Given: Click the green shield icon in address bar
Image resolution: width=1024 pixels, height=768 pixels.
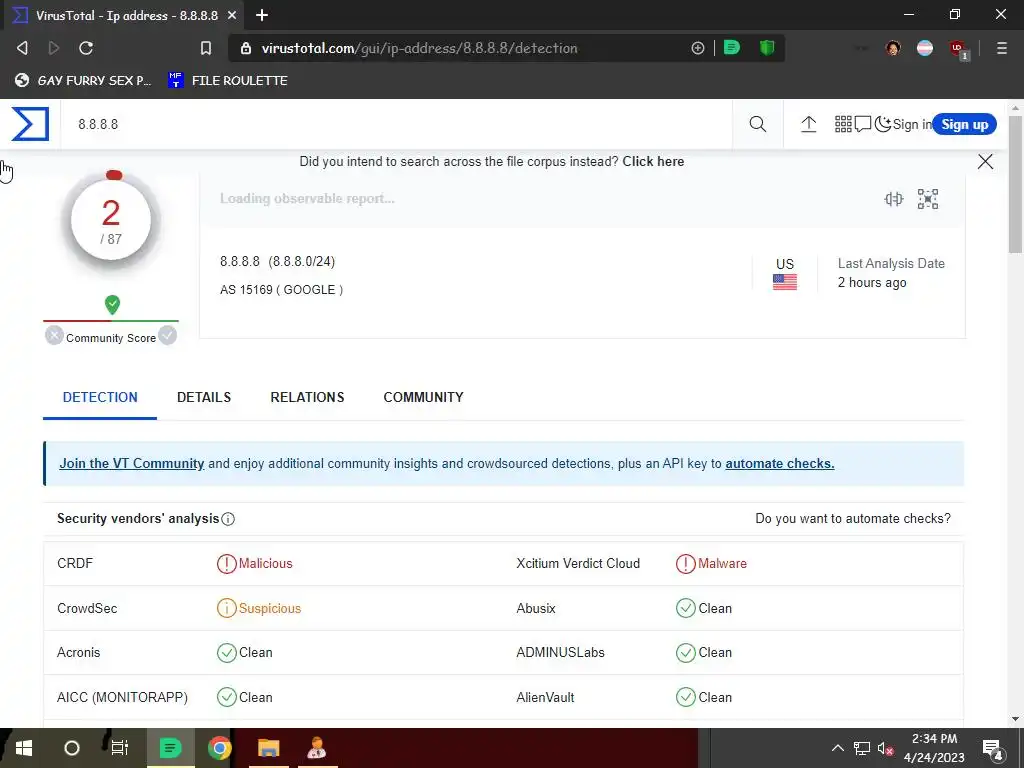Looking at the screenshot, I should pyautogui.click(x=767, y=48).
